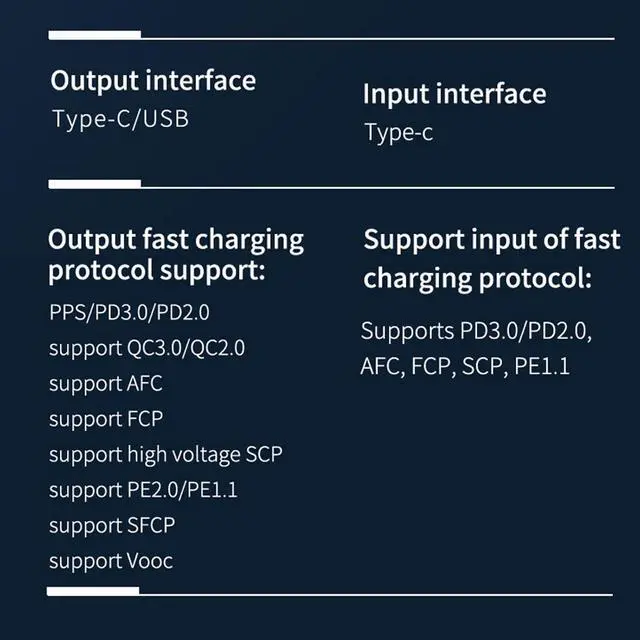640x640 pixels.
Task: Click the Input interface heading
Action: [454, 94]
